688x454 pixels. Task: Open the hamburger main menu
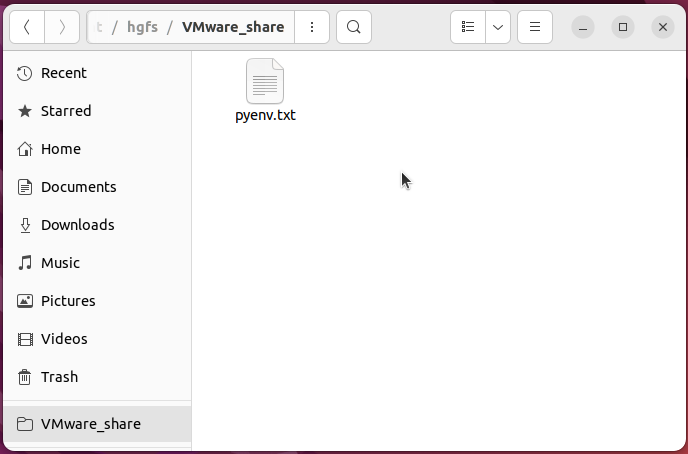click(x=535, y=27)
